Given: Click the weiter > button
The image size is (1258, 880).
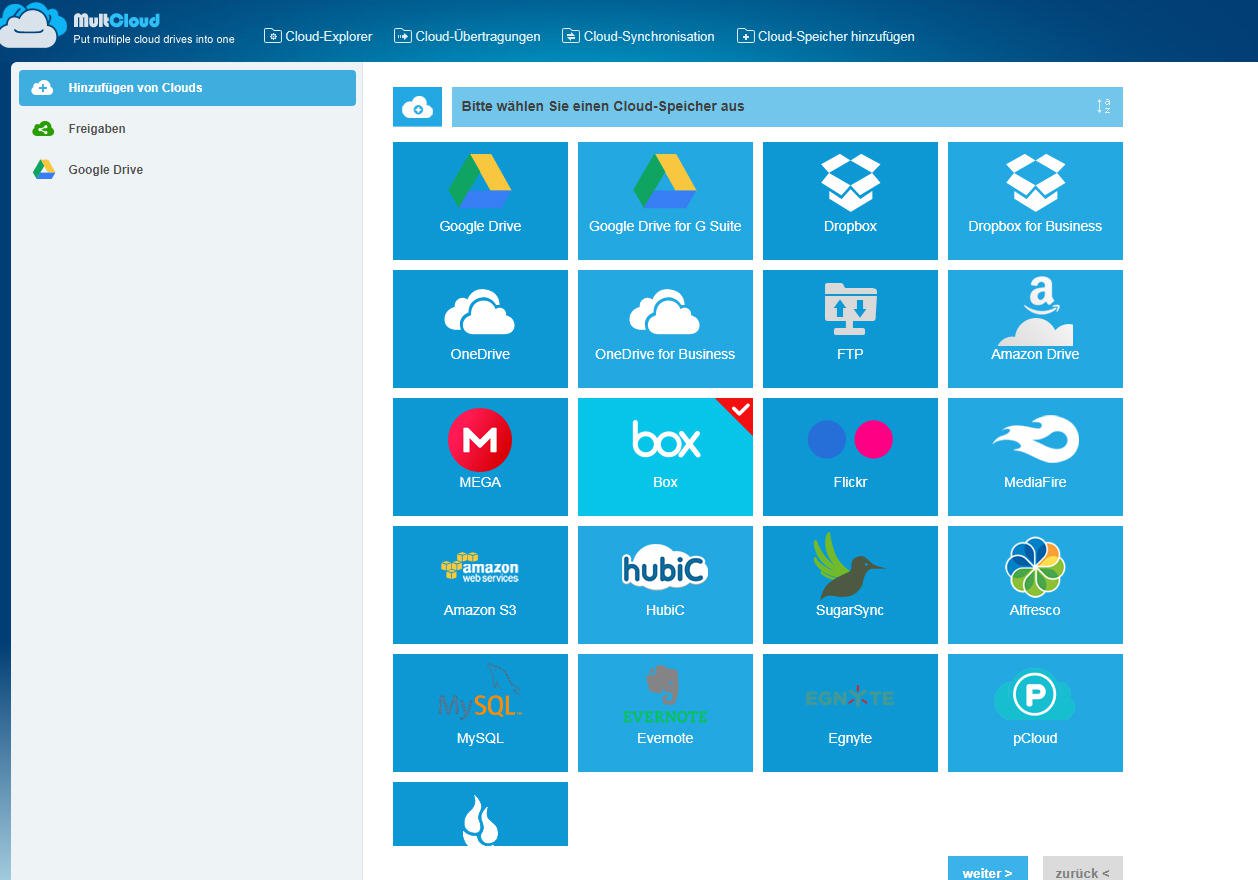Looking at the screenshot, I should (x=987, y=869).
